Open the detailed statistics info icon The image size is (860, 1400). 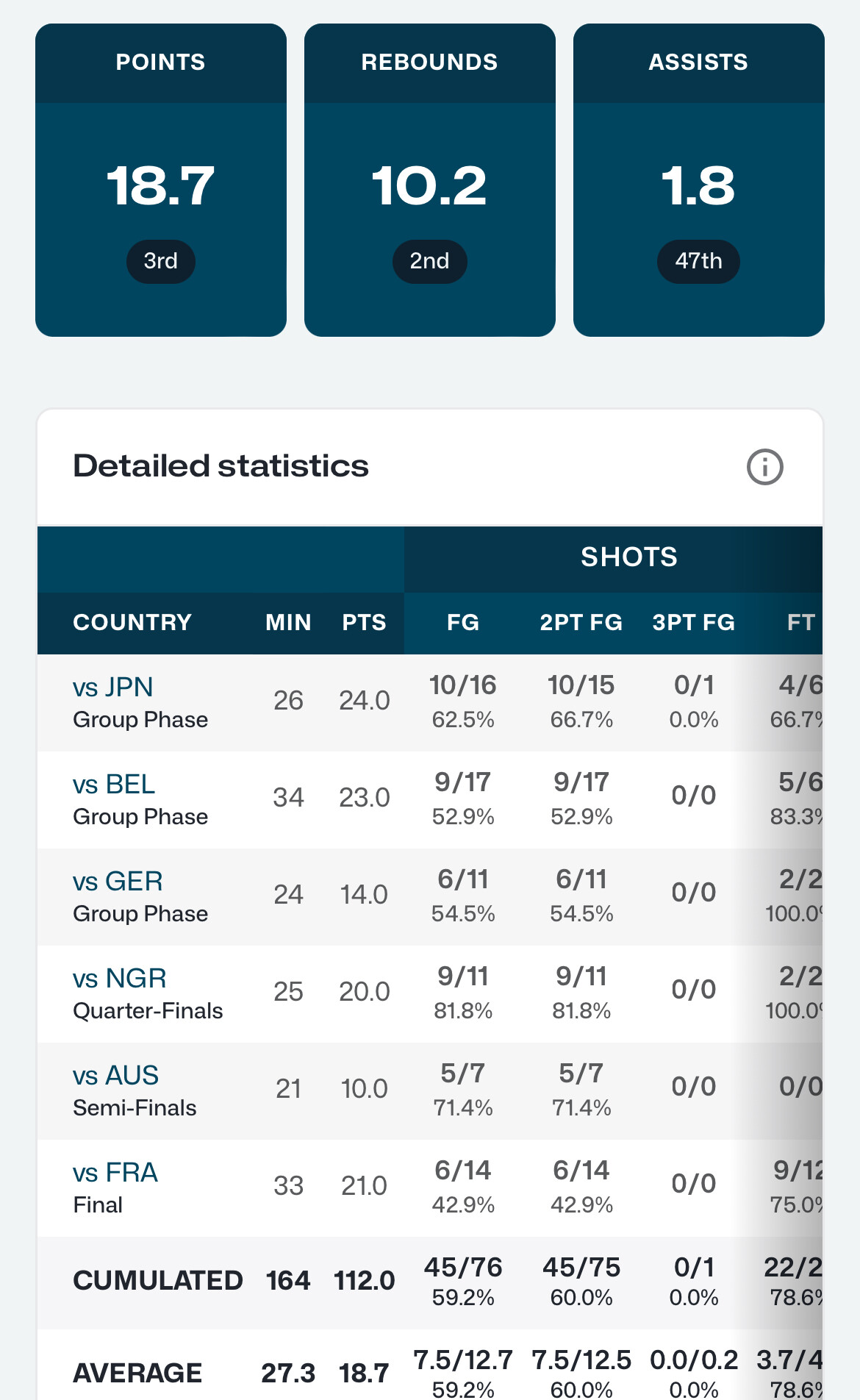click(764, 467)
